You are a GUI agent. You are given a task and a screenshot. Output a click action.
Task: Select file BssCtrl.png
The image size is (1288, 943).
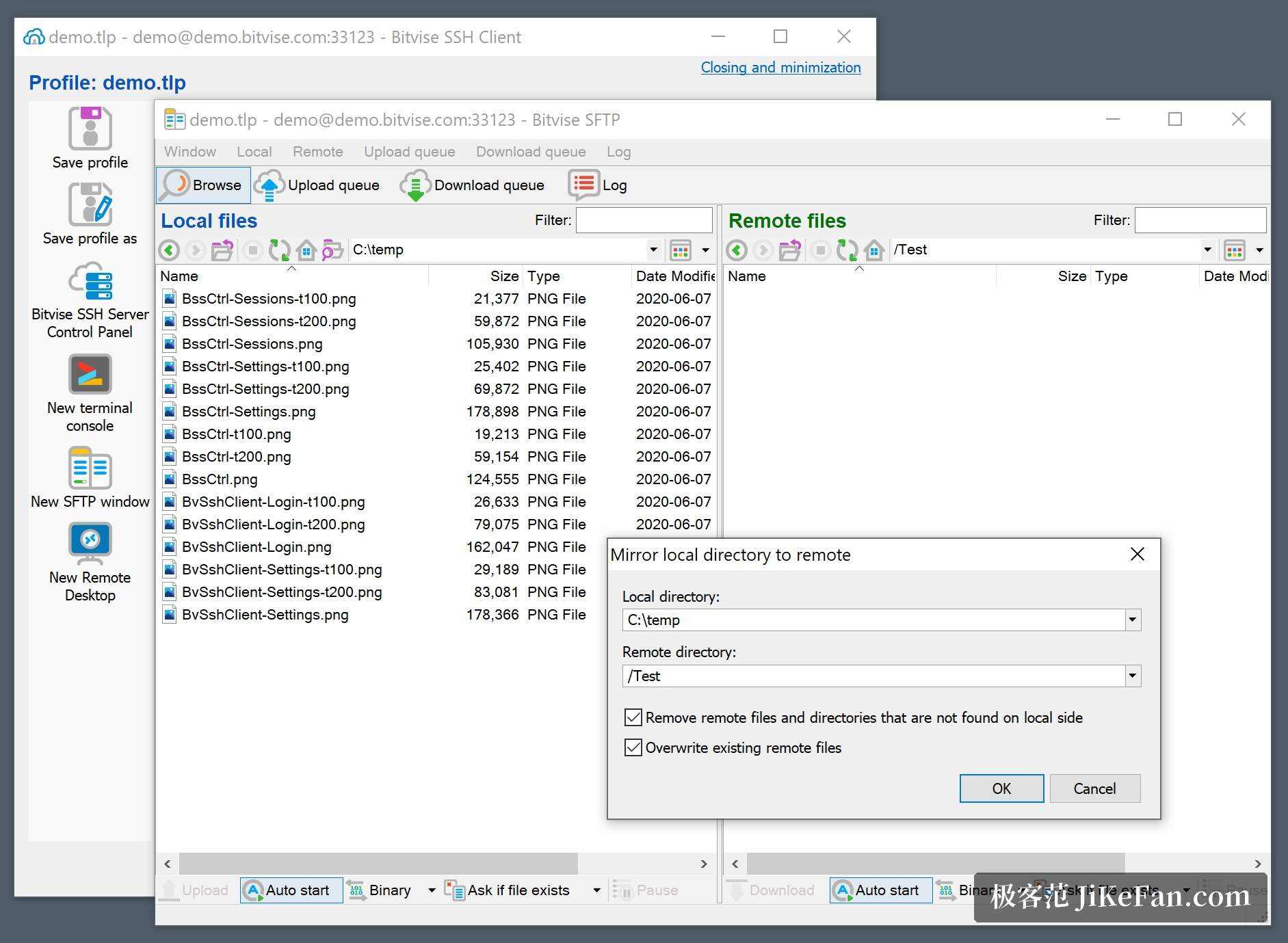[x=220, y=479]
